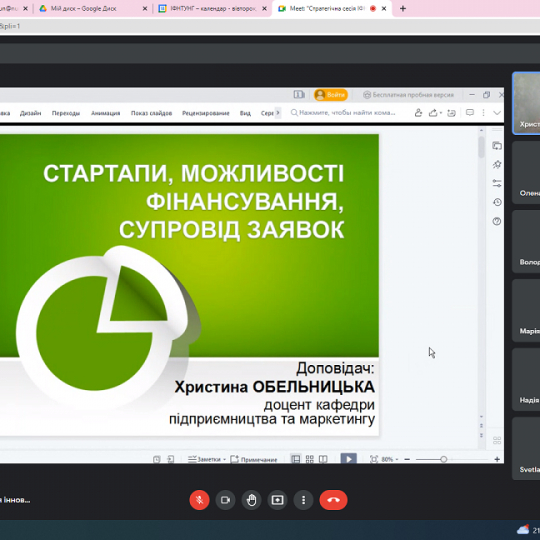Increase zoom with plus button
Screen dimensions: 540x540
(x=497, y=459)
